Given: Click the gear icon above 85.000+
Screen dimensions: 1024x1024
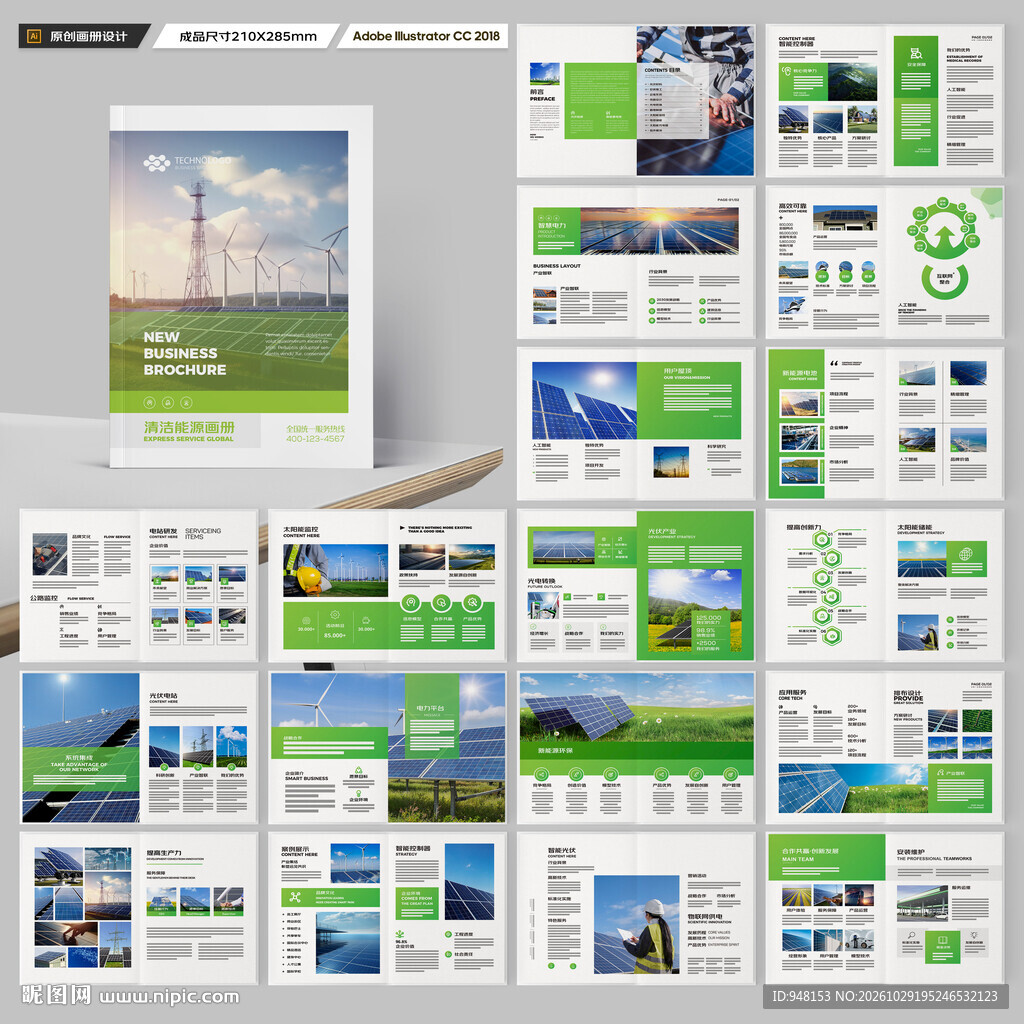Looking at the screenshot, I should click(x=334, y=615).
